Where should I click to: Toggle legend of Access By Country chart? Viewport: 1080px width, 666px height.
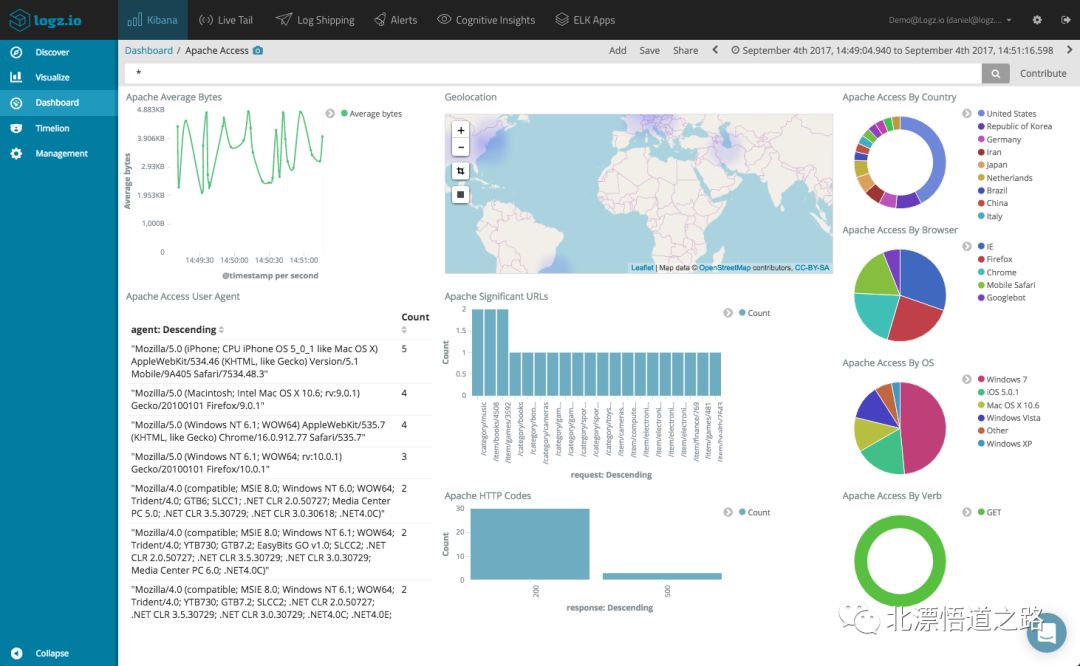pos(966,114)
